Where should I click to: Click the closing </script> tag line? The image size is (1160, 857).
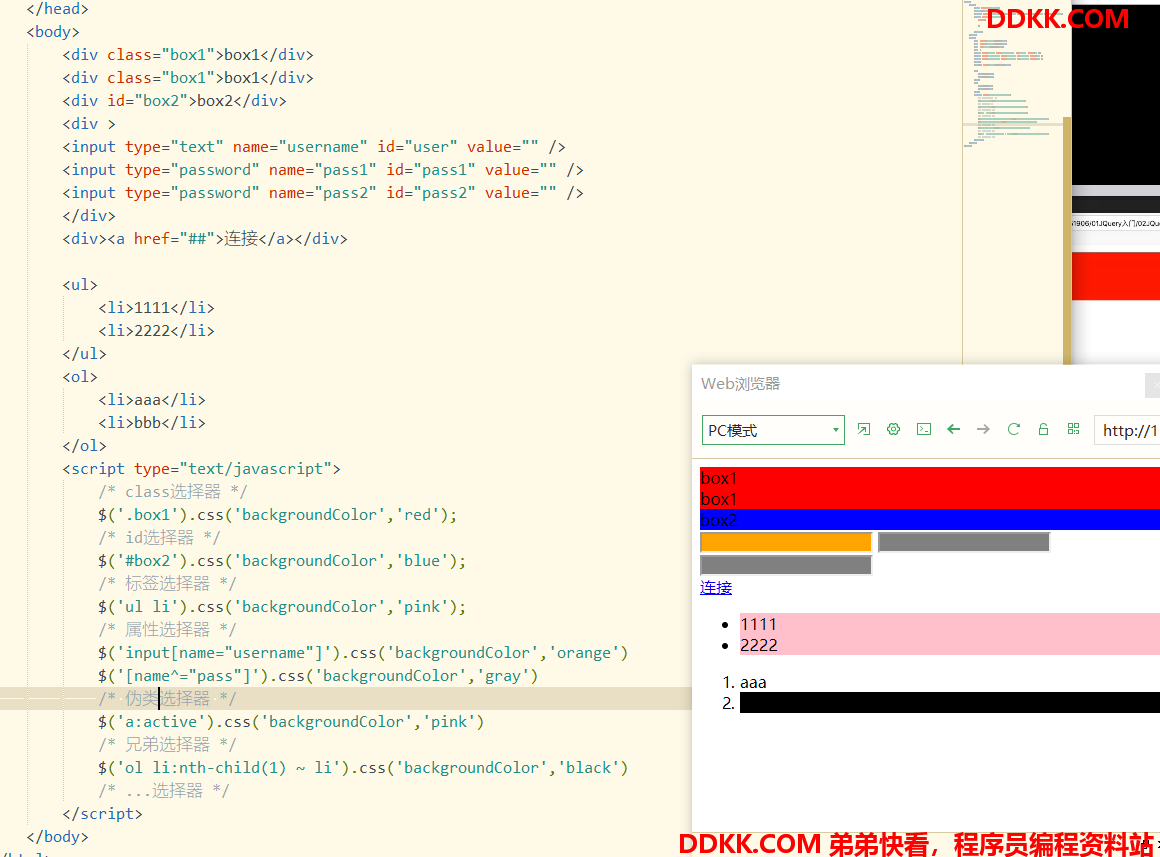click(x=102, y=813)
